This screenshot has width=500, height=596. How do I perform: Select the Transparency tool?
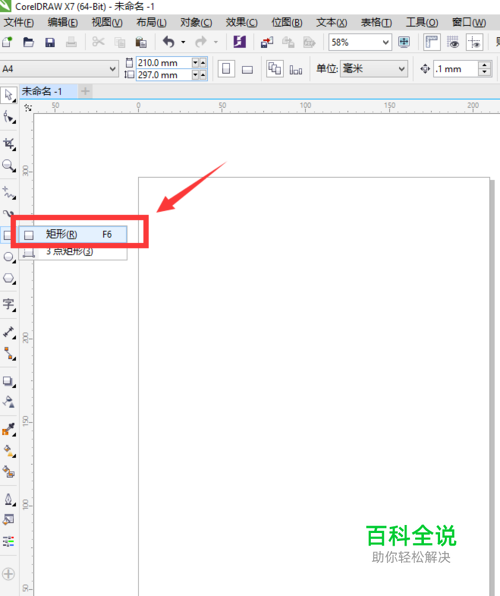(x=9, y=402)
